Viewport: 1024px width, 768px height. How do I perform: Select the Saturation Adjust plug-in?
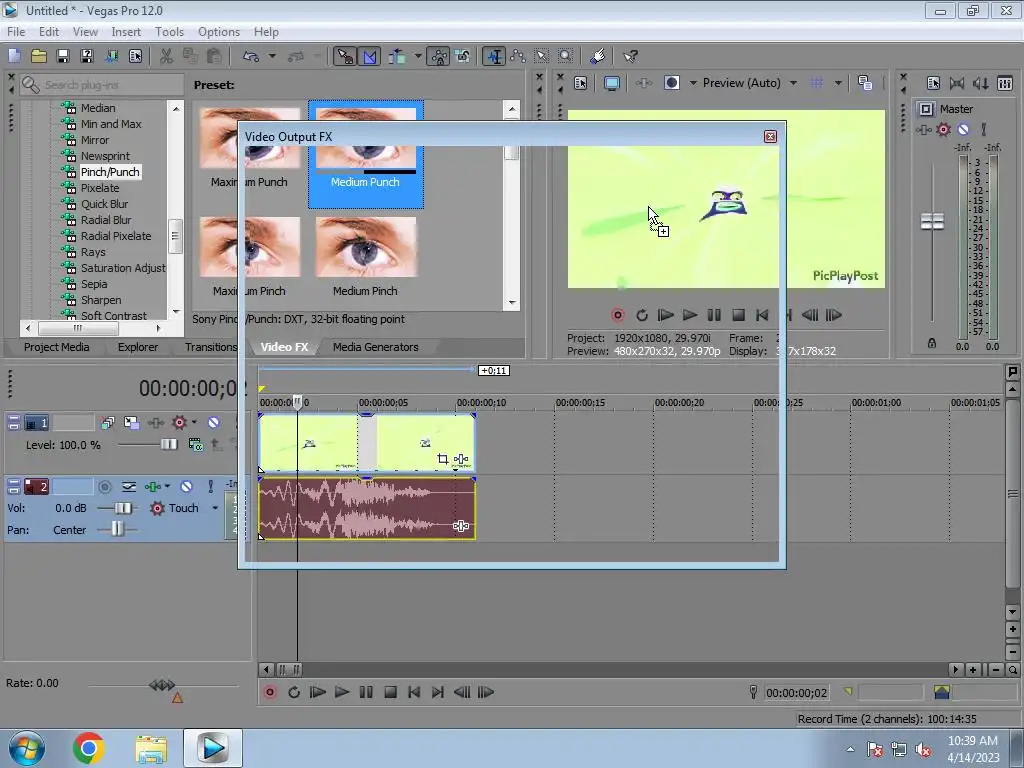point(123,268)
